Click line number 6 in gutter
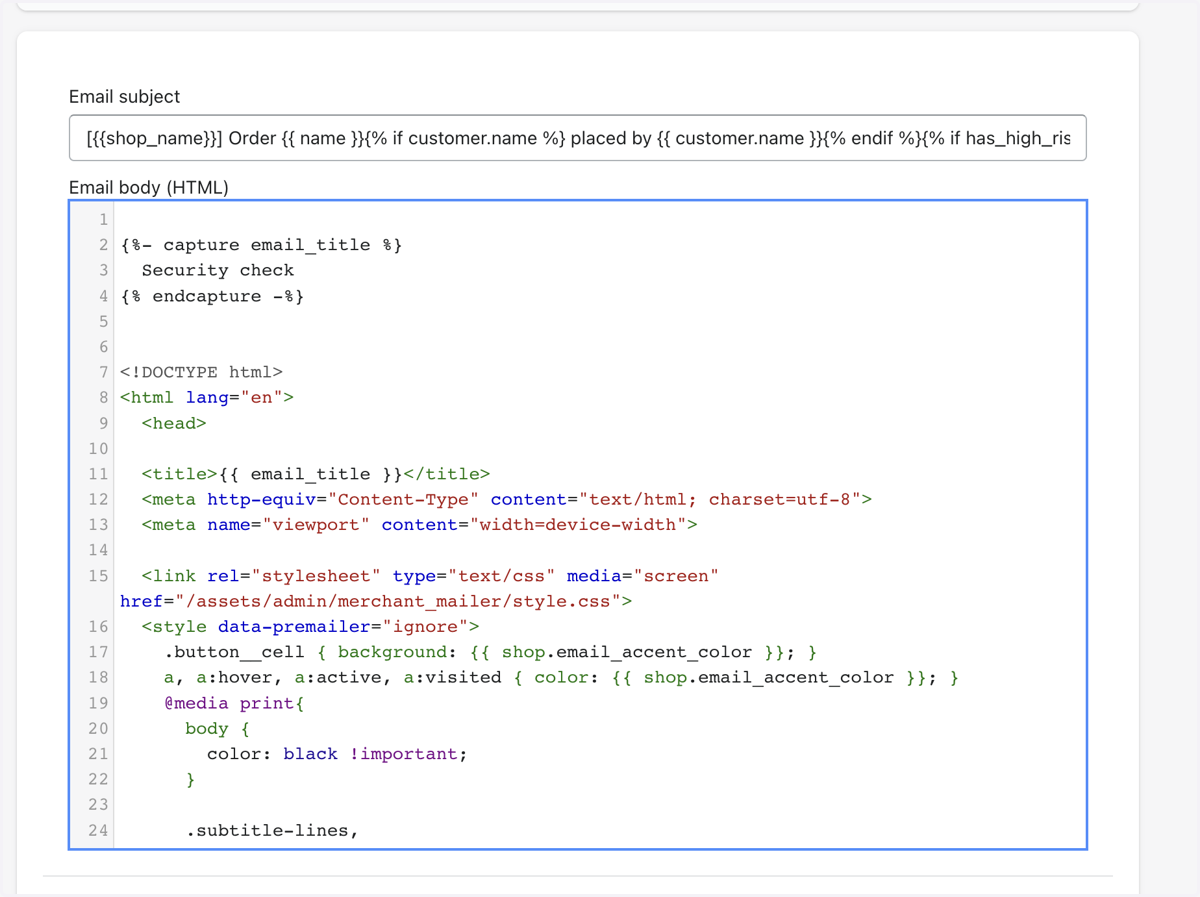Viewport: 1200px width, 897px height. tap(103, 347)
